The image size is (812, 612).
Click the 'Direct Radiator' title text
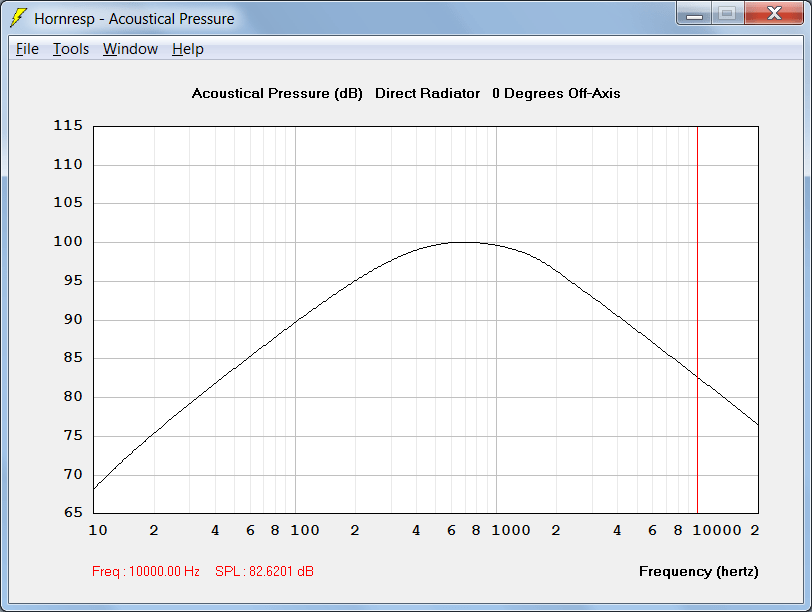point(427,93)
